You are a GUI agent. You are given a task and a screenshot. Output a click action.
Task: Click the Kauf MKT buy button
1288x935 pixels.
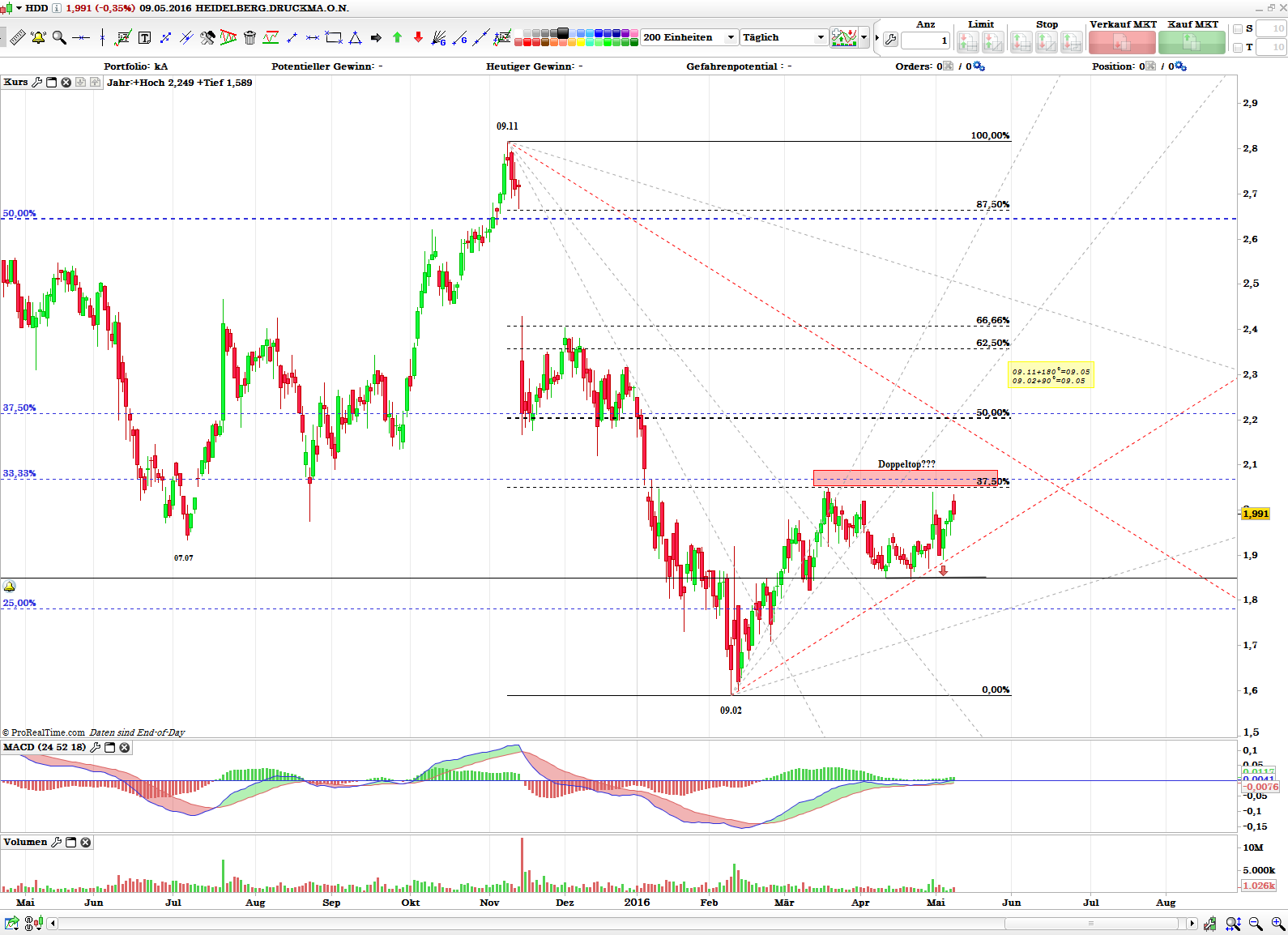coord(1192,42)
